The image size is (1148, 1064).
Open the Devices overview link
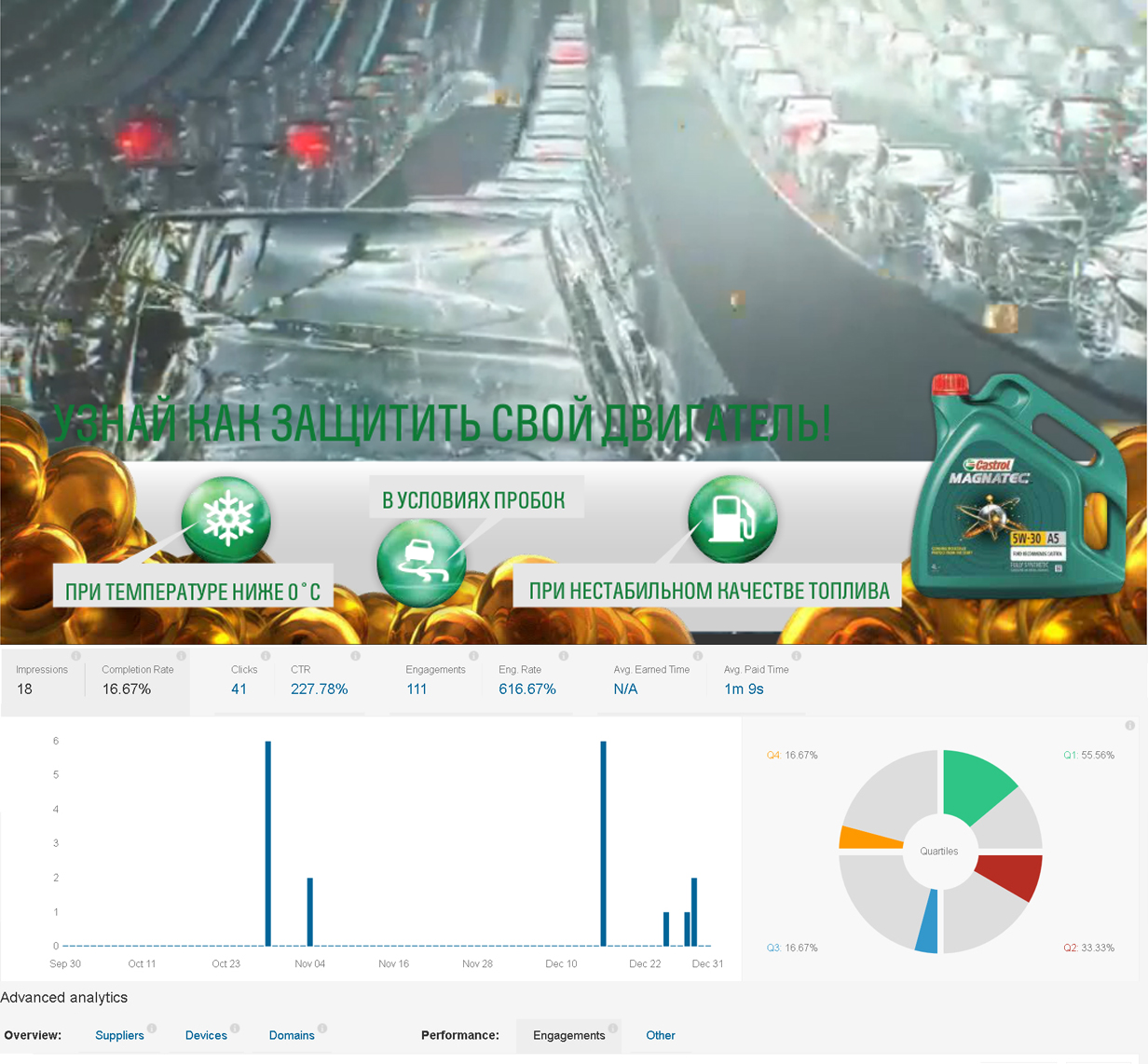click(206, 1035)
